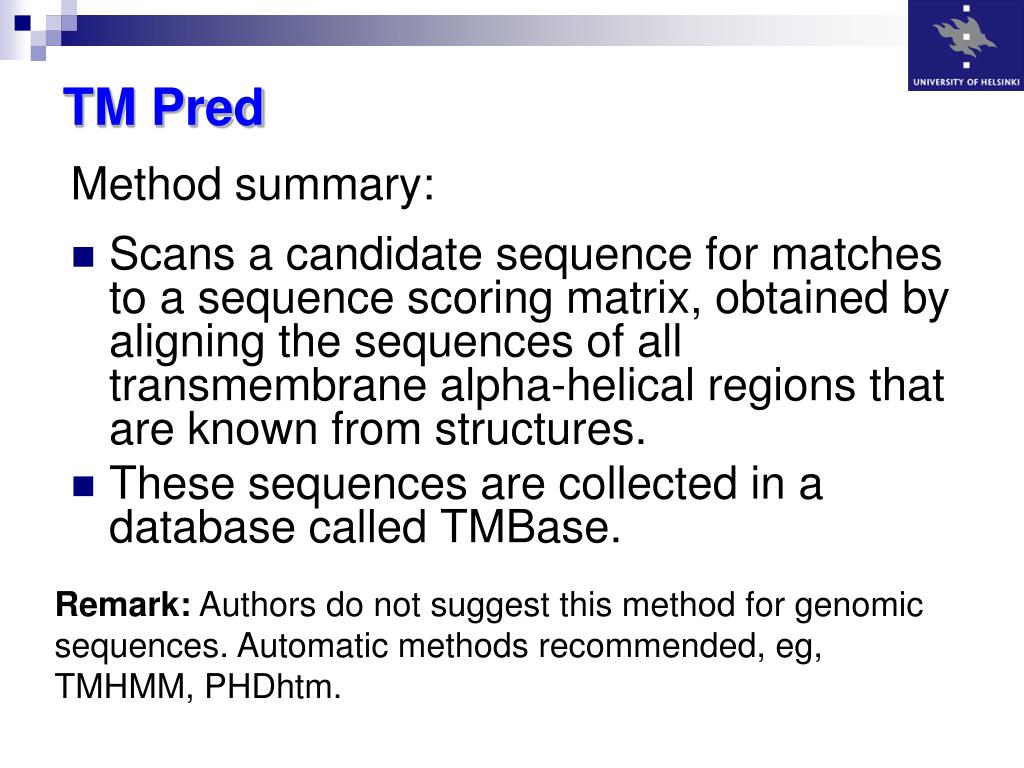Screen dimensions: 1024x768
Task: Click the dark blue square decoration top-left
Action: 23,23
